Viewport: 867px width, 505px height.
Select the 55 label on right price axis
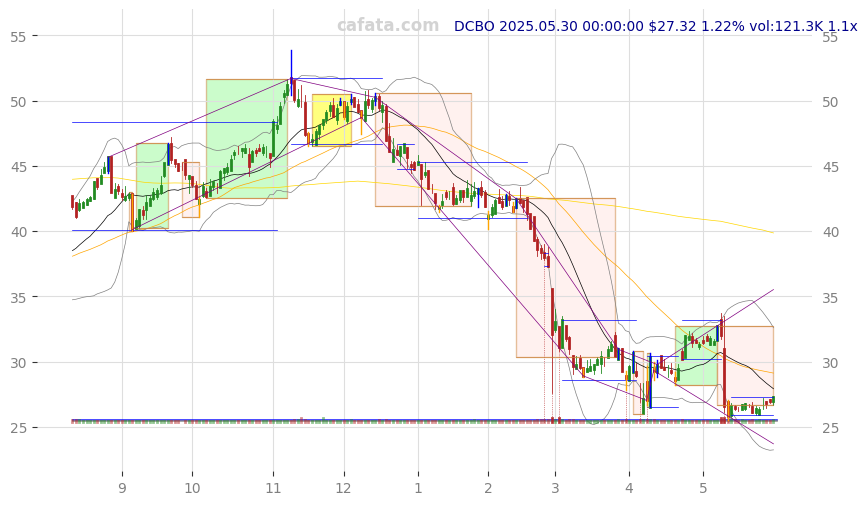pos(830,37)
